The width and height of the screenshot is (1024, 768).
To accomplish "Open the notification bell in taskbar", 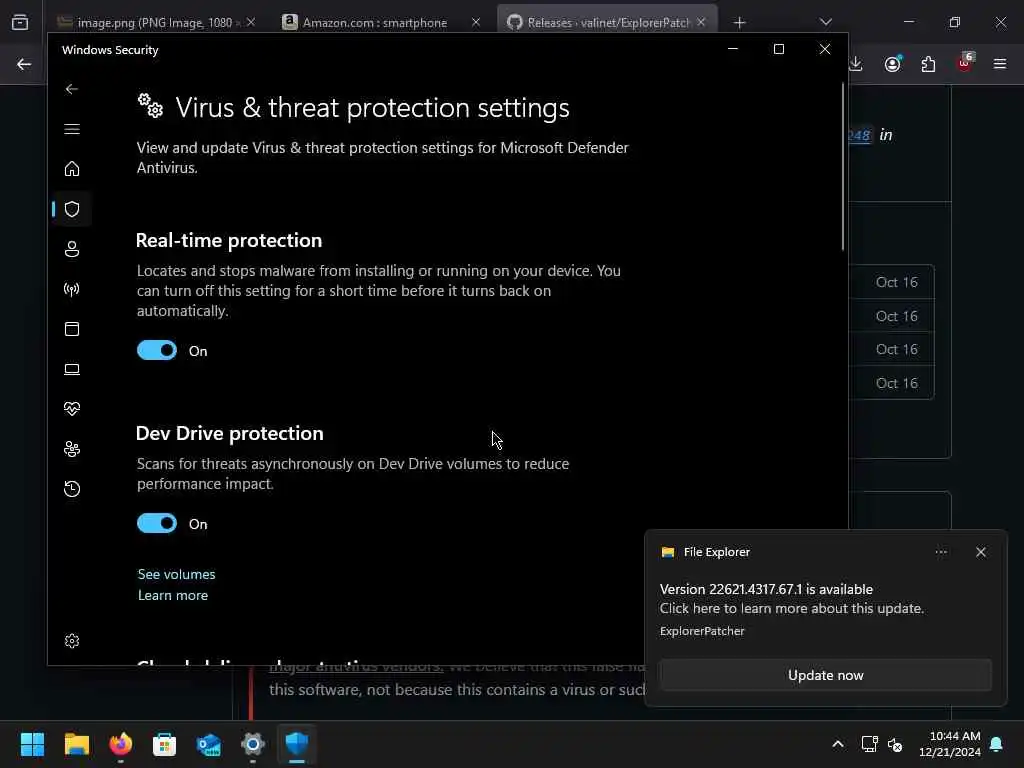I will tap(997, 744).
